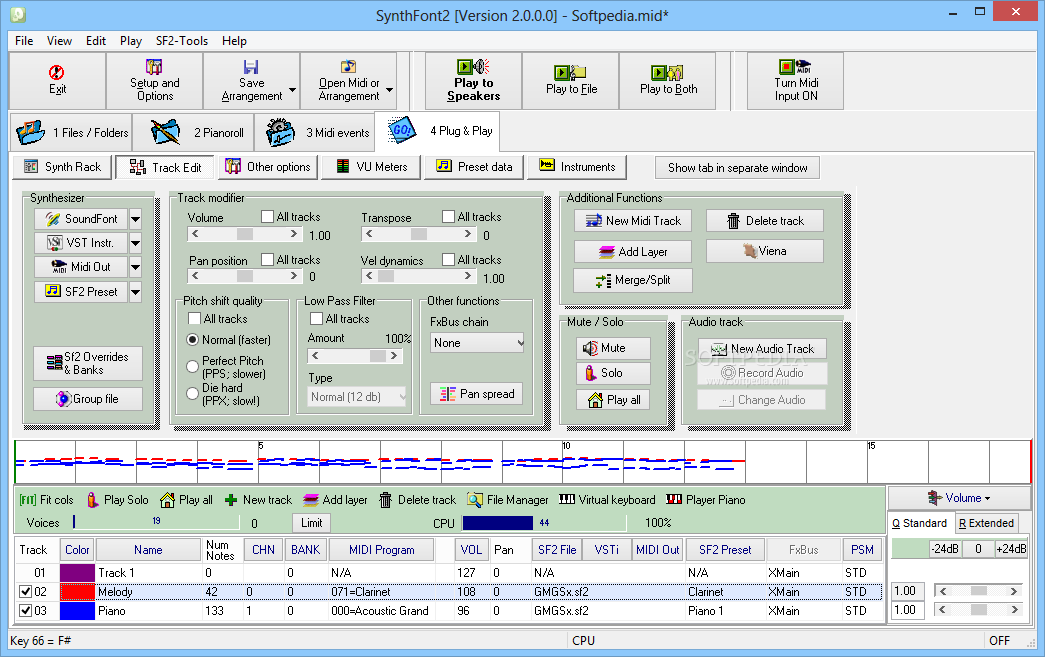Open File Manager from track toolbar

click(x=508, y=500)
